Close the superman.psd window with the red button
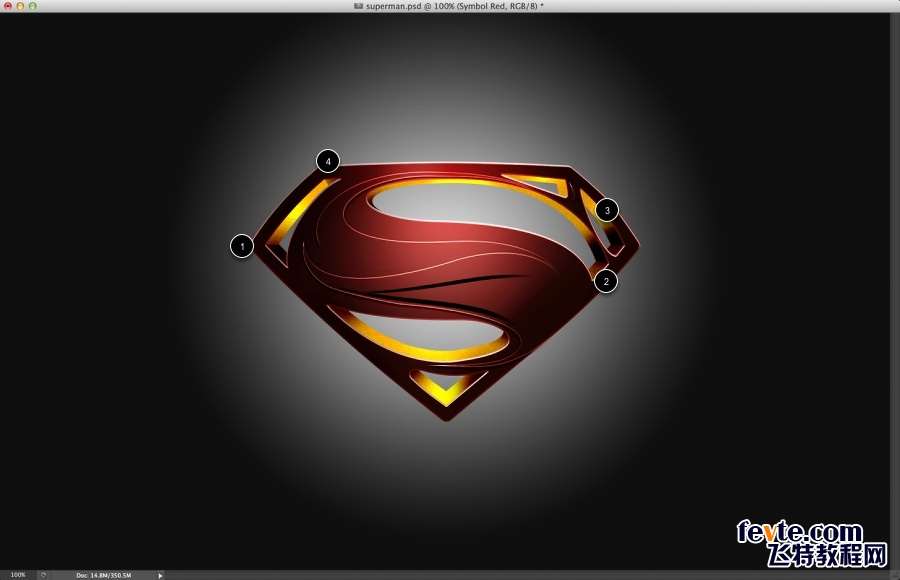The width and height of the screenshot is (900, 580). point(7,6)
